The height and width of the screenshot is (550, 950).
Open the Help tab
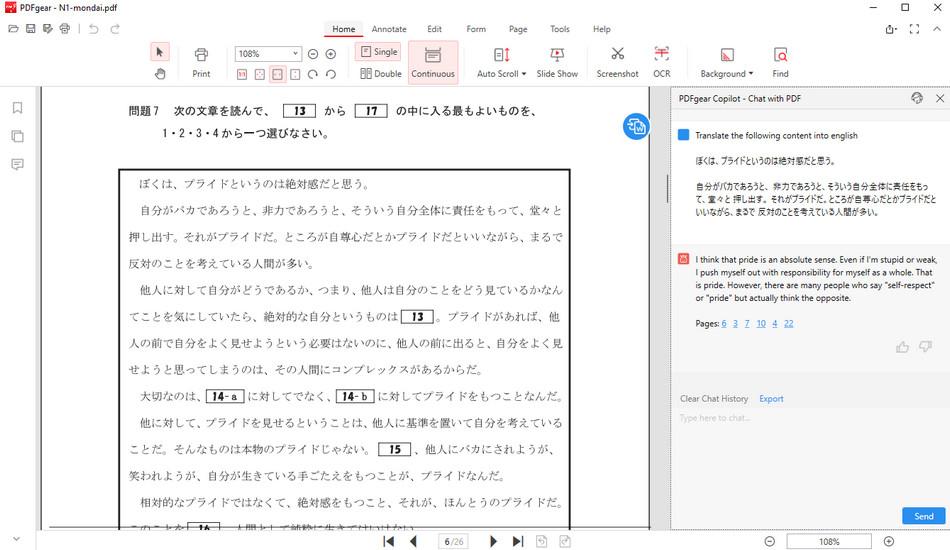click(602, 29)
